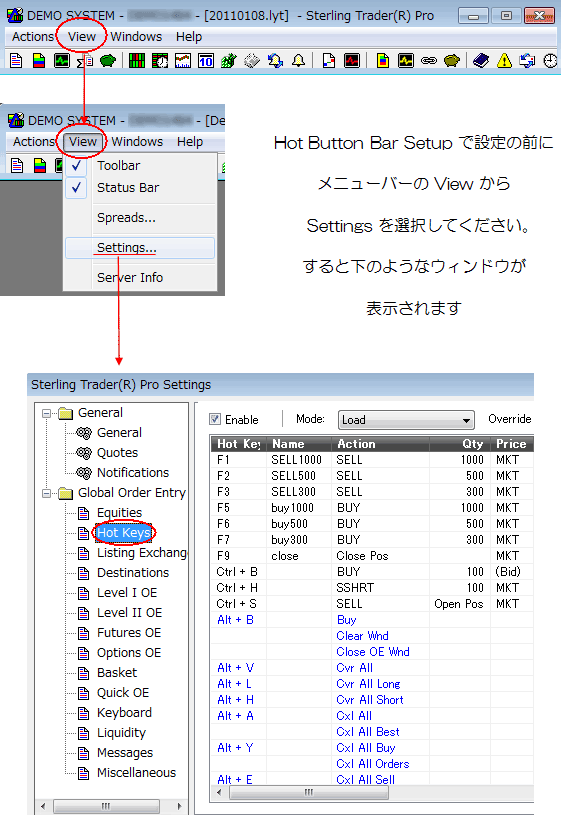This screenshot has height=815, width=561.
Task: Click right arrow of tree horizontal scrollbar
Action: click(179, 806)
